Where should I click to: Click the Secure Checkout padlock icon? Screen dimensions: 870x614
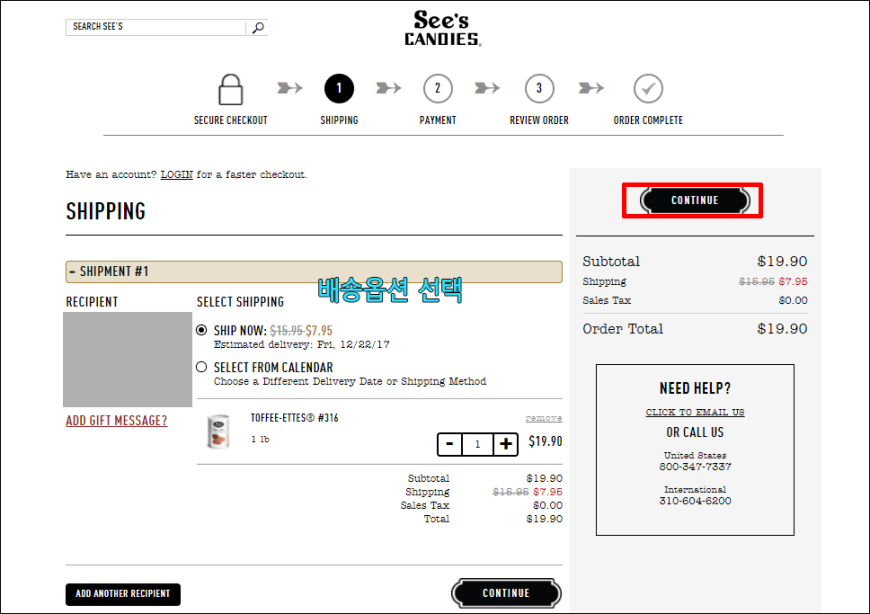click(230, 89)
